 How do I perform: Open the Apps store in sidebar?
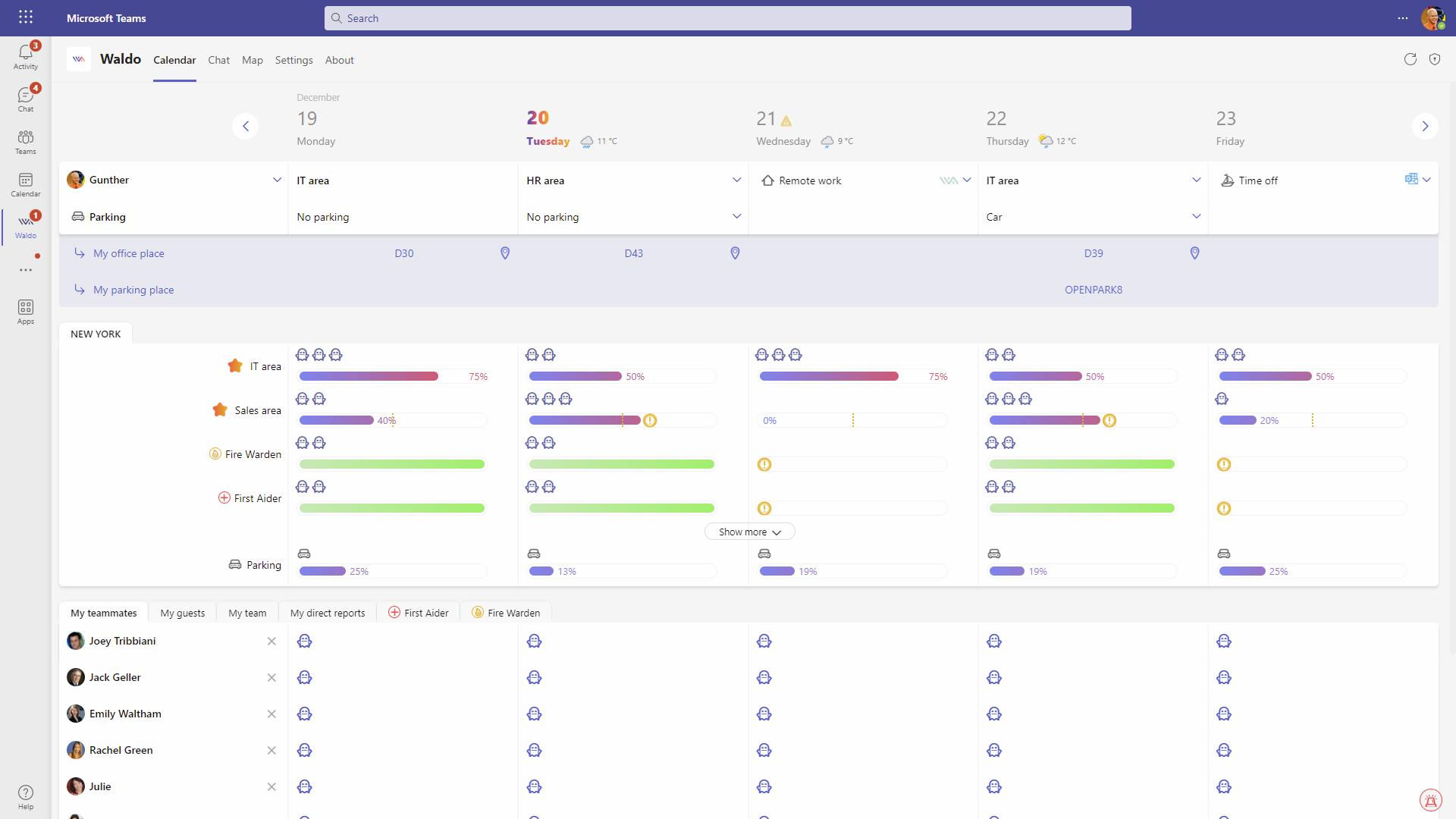[x=26, y=312]
